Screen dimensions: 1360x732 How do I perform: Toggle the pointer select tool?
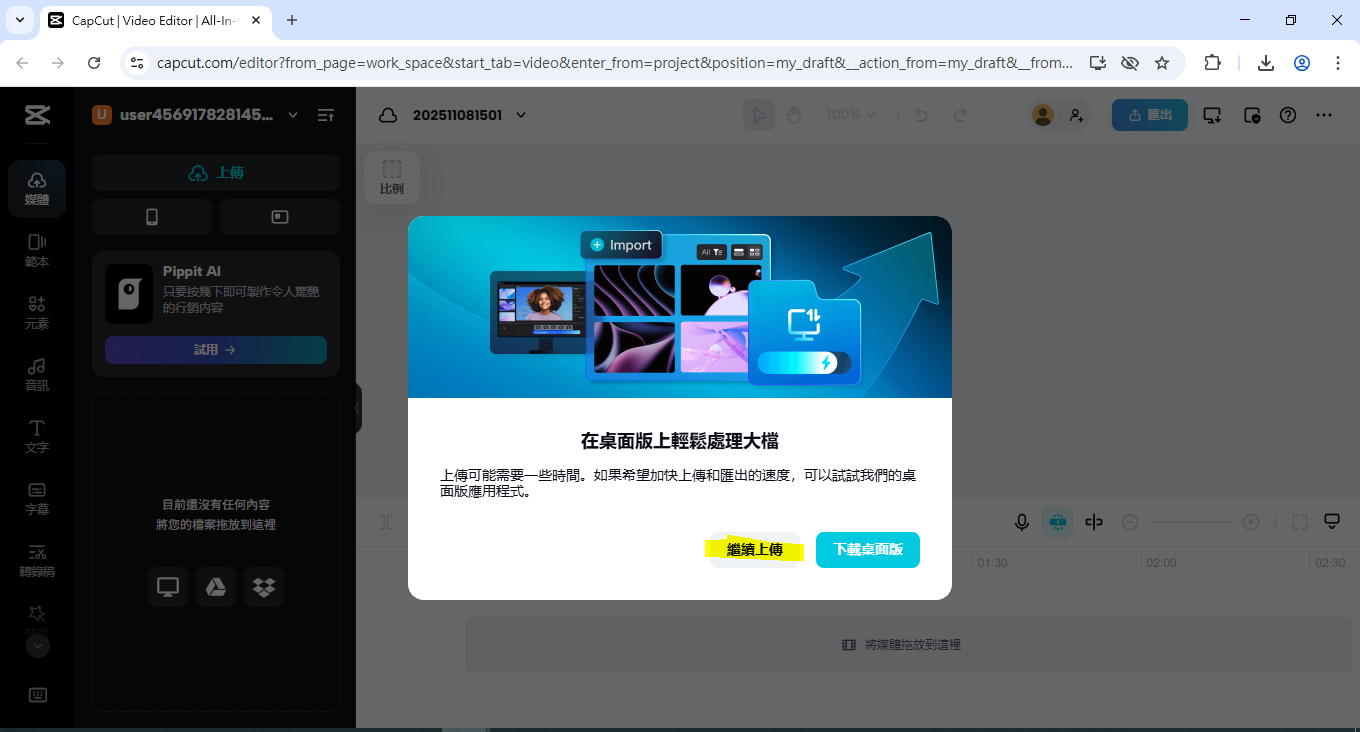[759, 115]
